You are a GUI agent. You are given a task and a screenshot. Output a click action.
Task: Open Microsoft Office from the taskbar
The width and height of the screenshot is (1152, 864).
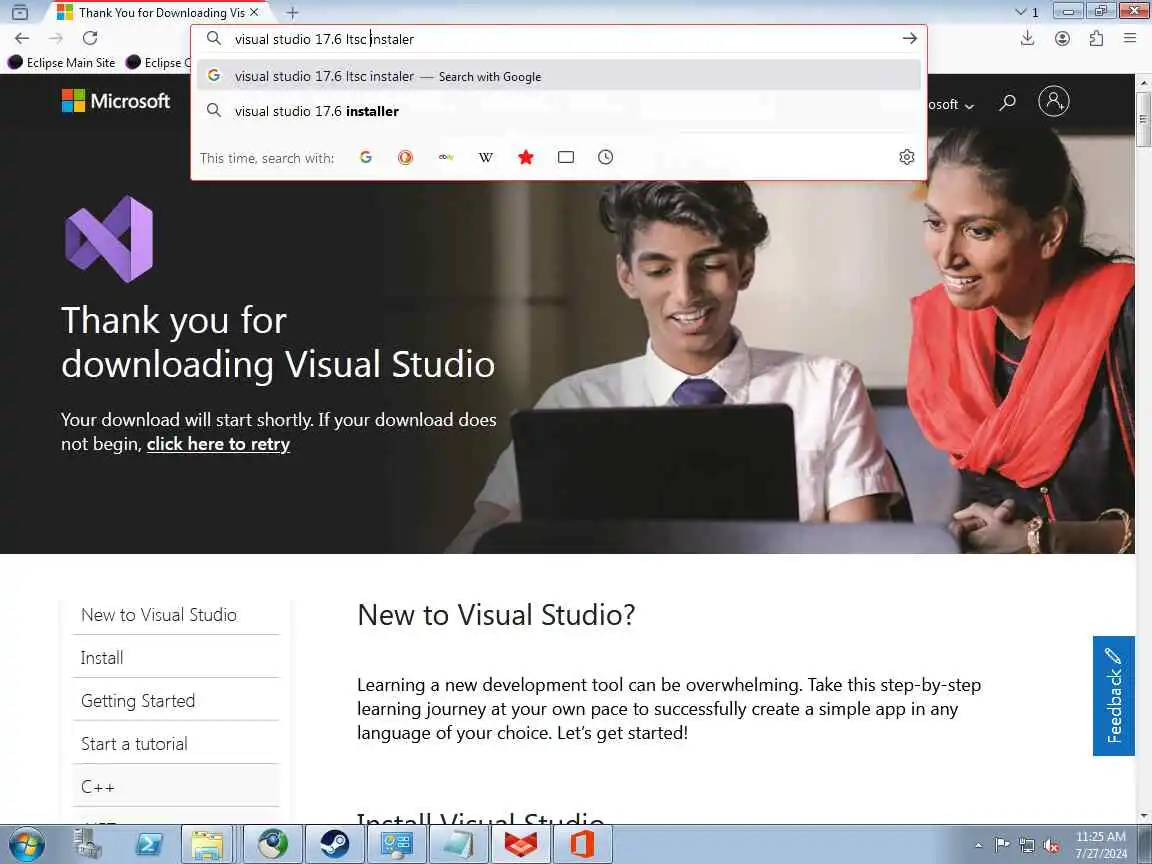(582, 844)
